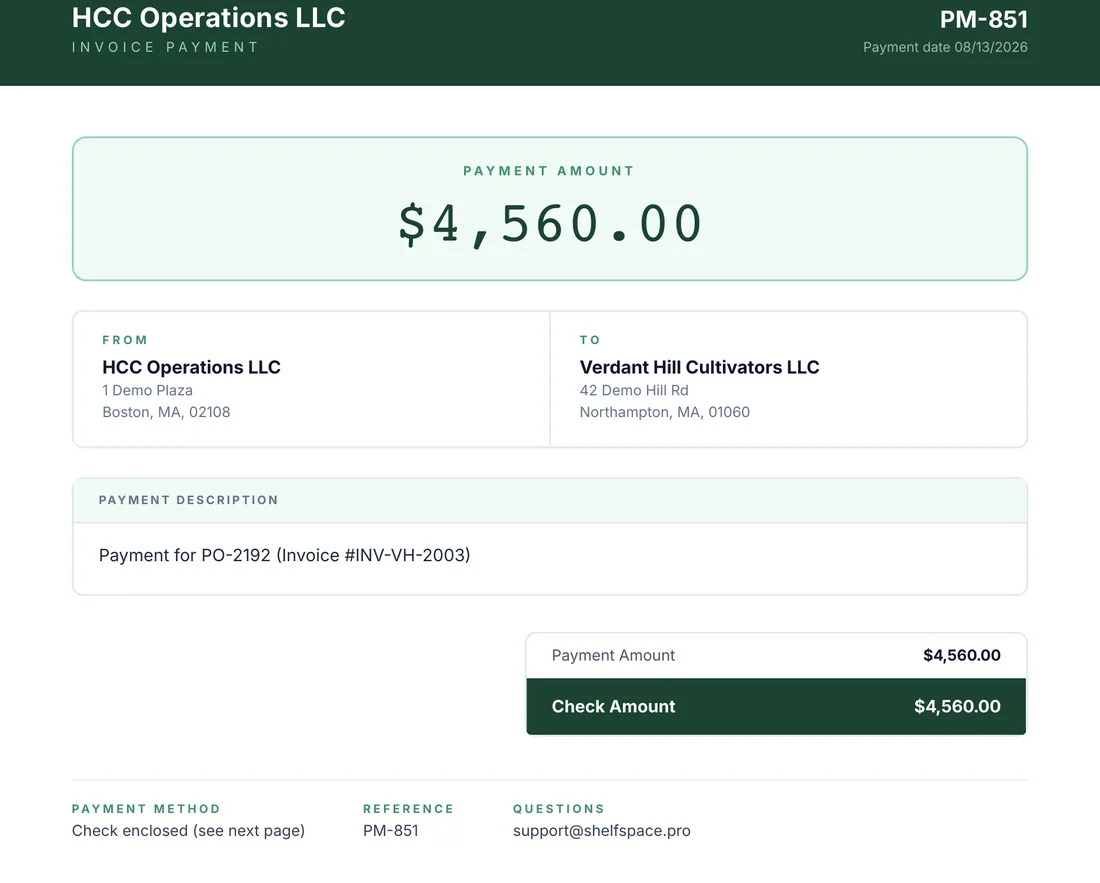Select the Verdant Hill Cultivators LLC name
The height and width of the screenshot is (883, 1100).
coord(699,367)
